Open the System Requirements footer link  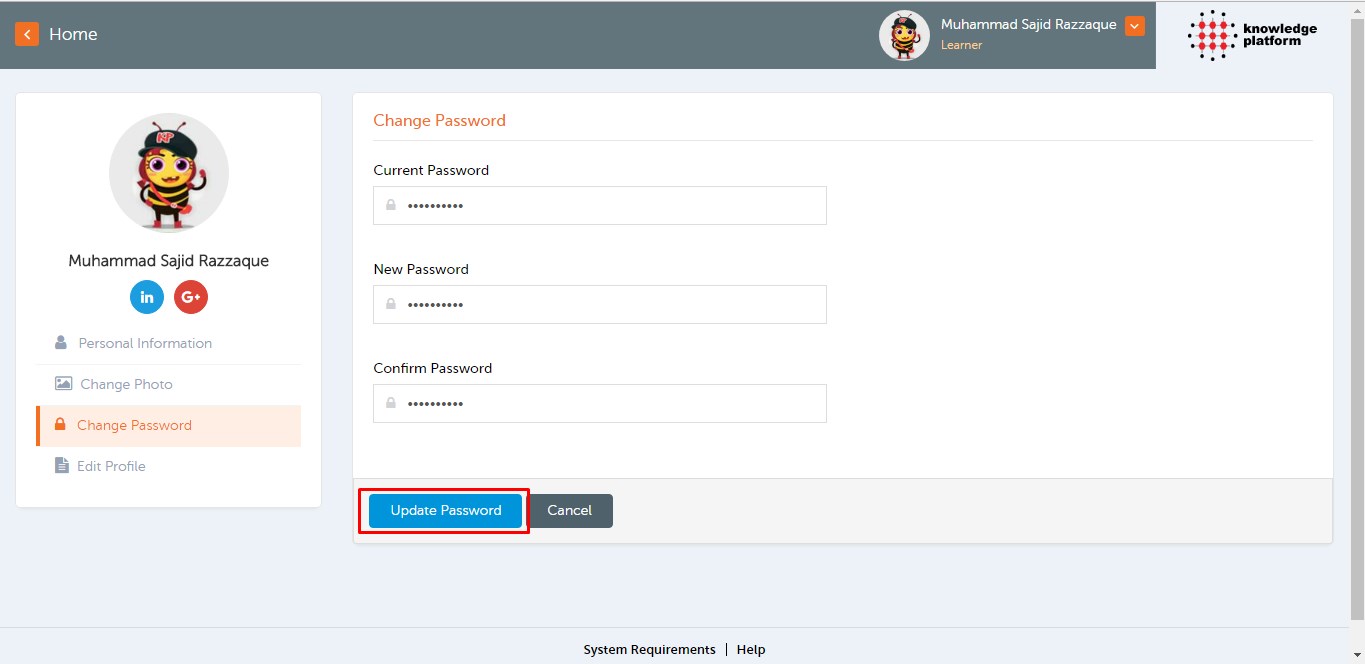pyautogui.click(x=649, y=649)
